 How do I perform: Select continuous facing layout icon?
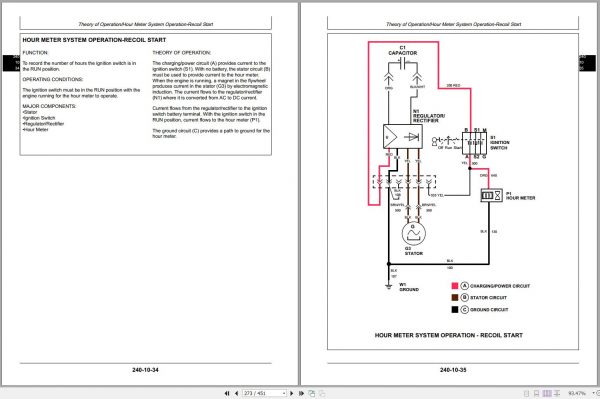tap(557, 393)
